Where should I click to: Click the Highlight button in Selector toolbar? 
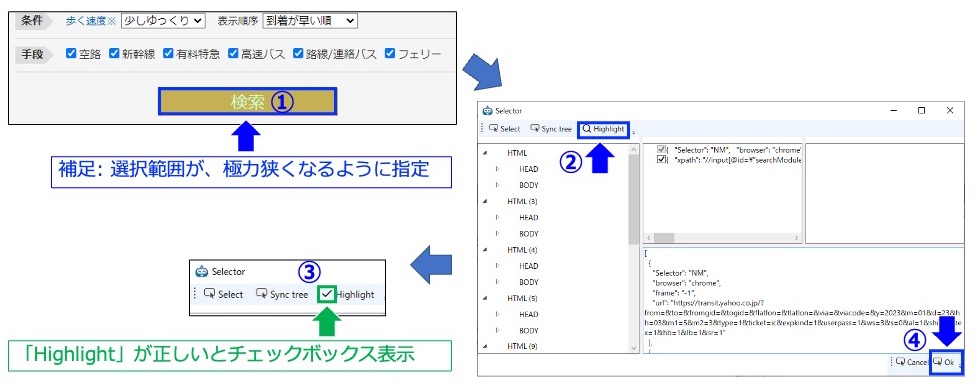[603, 129]
